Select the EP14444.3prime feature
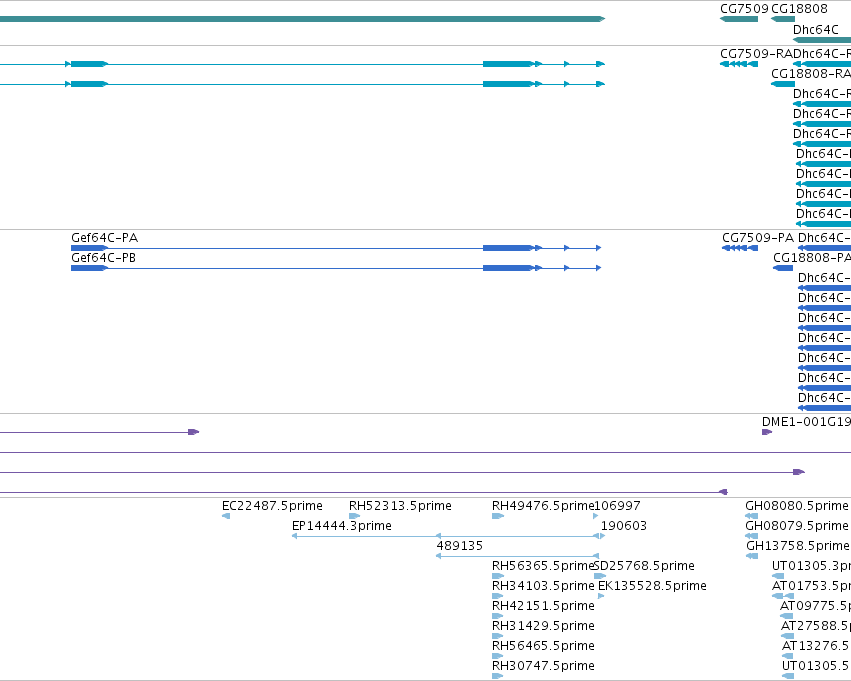The height and width of the screenshot is (681, 851). click(448, 536)
